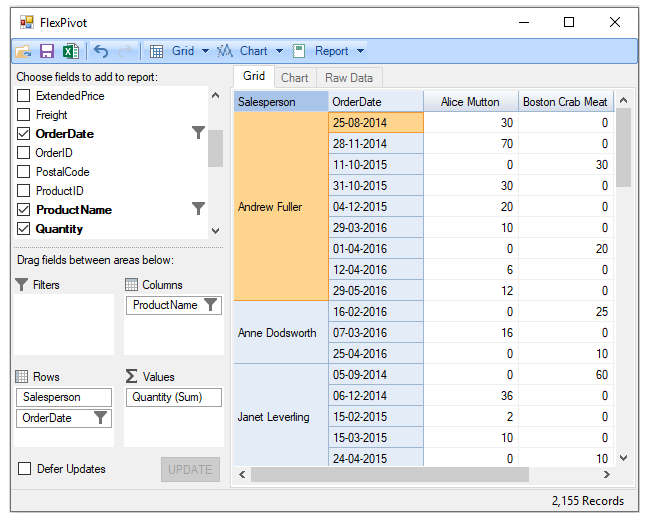Click the Export to Excel icon
The height and width of the screenshot is (520, 649).
pos(70,51)
